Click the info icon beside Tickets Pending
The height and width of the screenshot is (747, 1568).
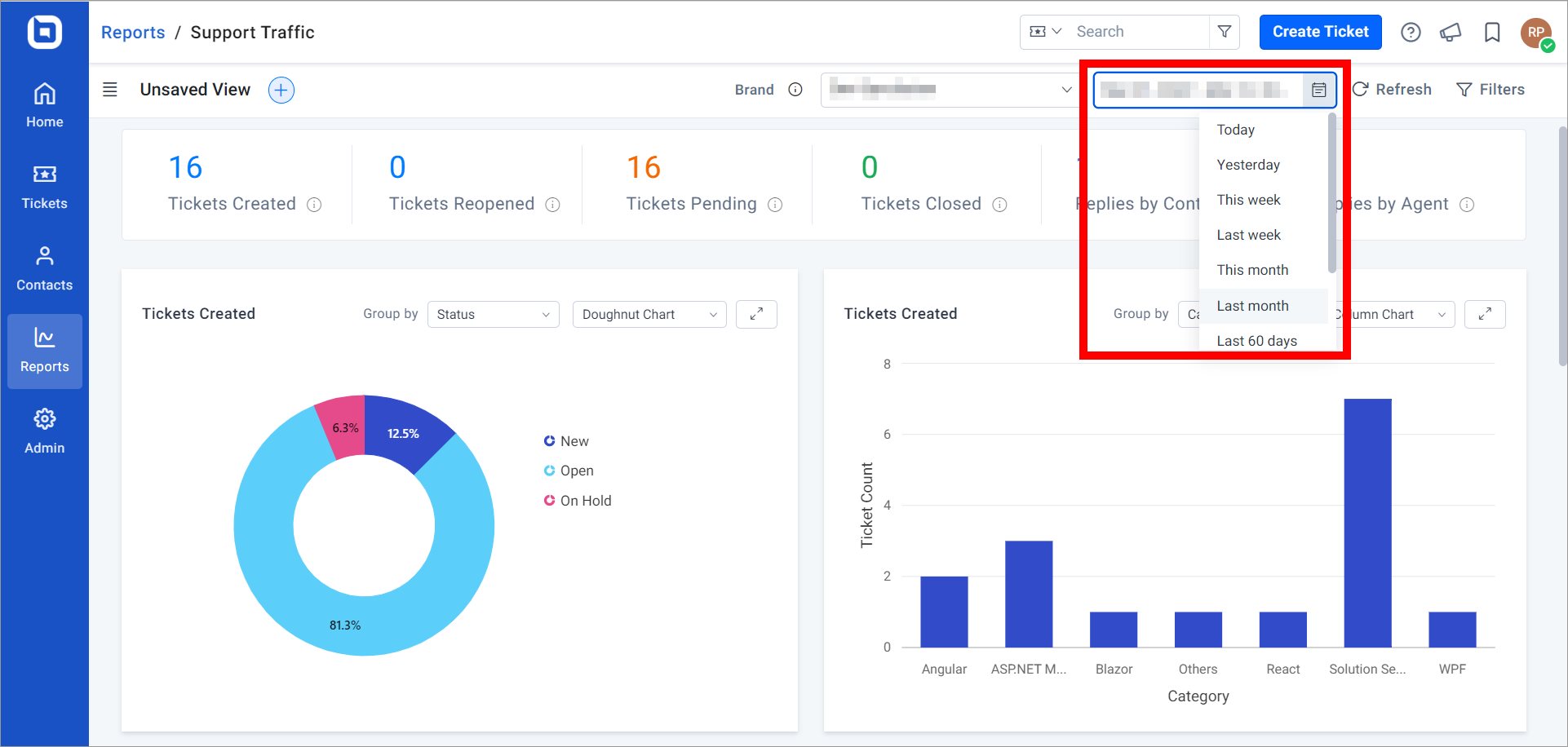[x=775, y=205]
